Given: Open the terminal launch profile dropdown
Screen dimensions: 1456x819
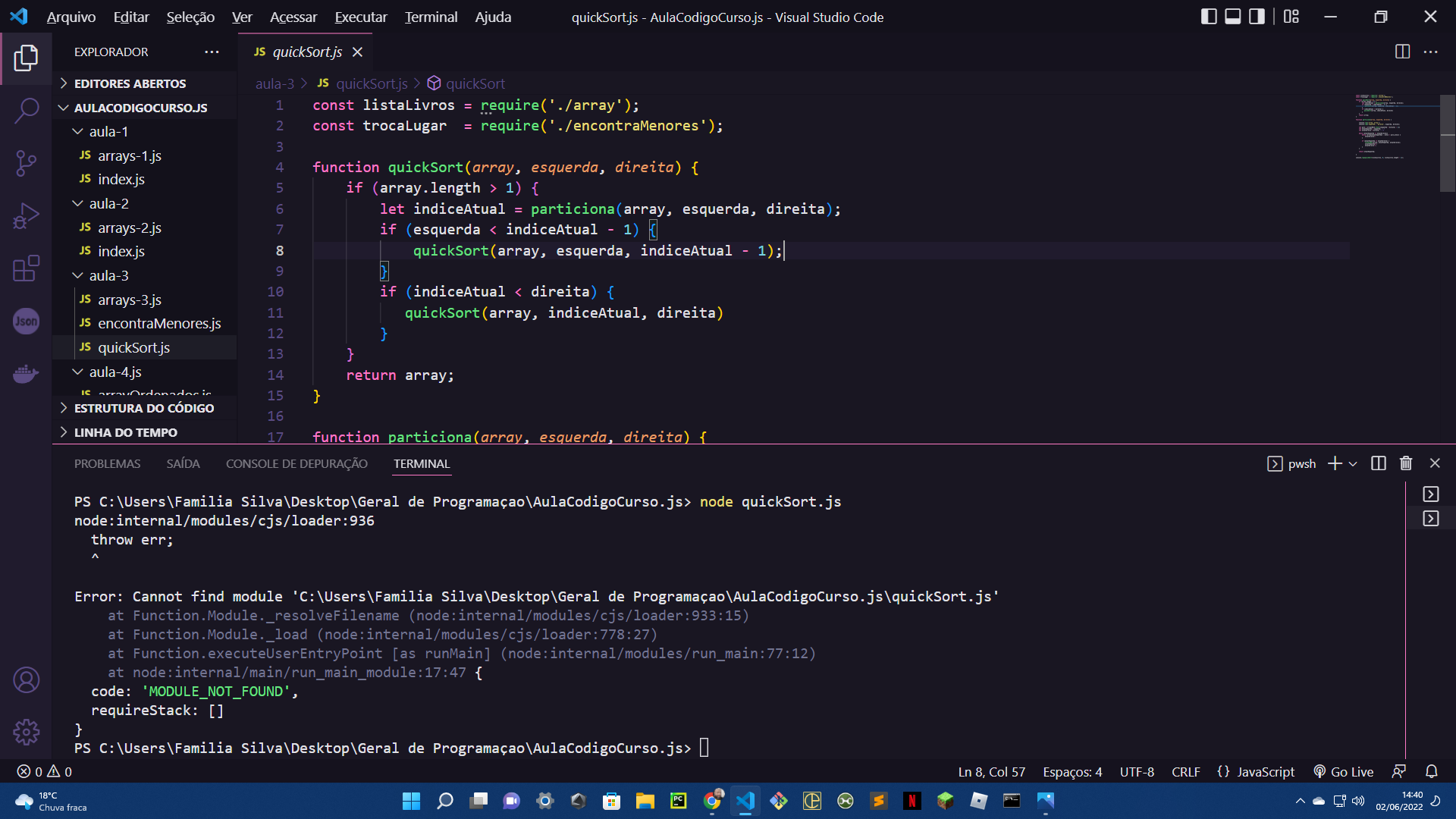Looking at the screenshot, I should click(x=1353, y=463).
